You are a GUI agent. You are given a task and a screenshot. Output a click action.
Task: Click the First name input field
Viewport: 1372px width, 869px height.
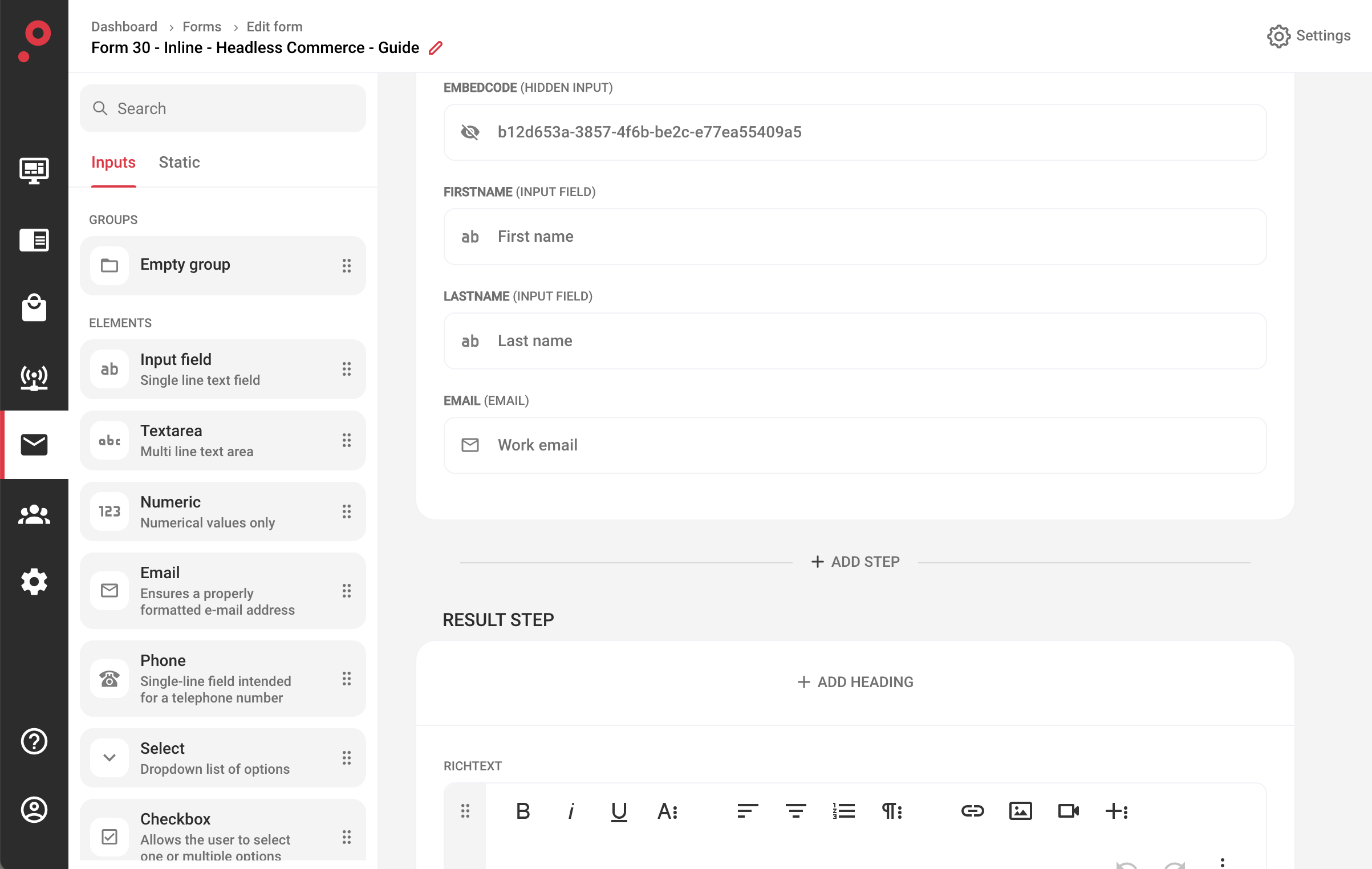pos(854,237)
